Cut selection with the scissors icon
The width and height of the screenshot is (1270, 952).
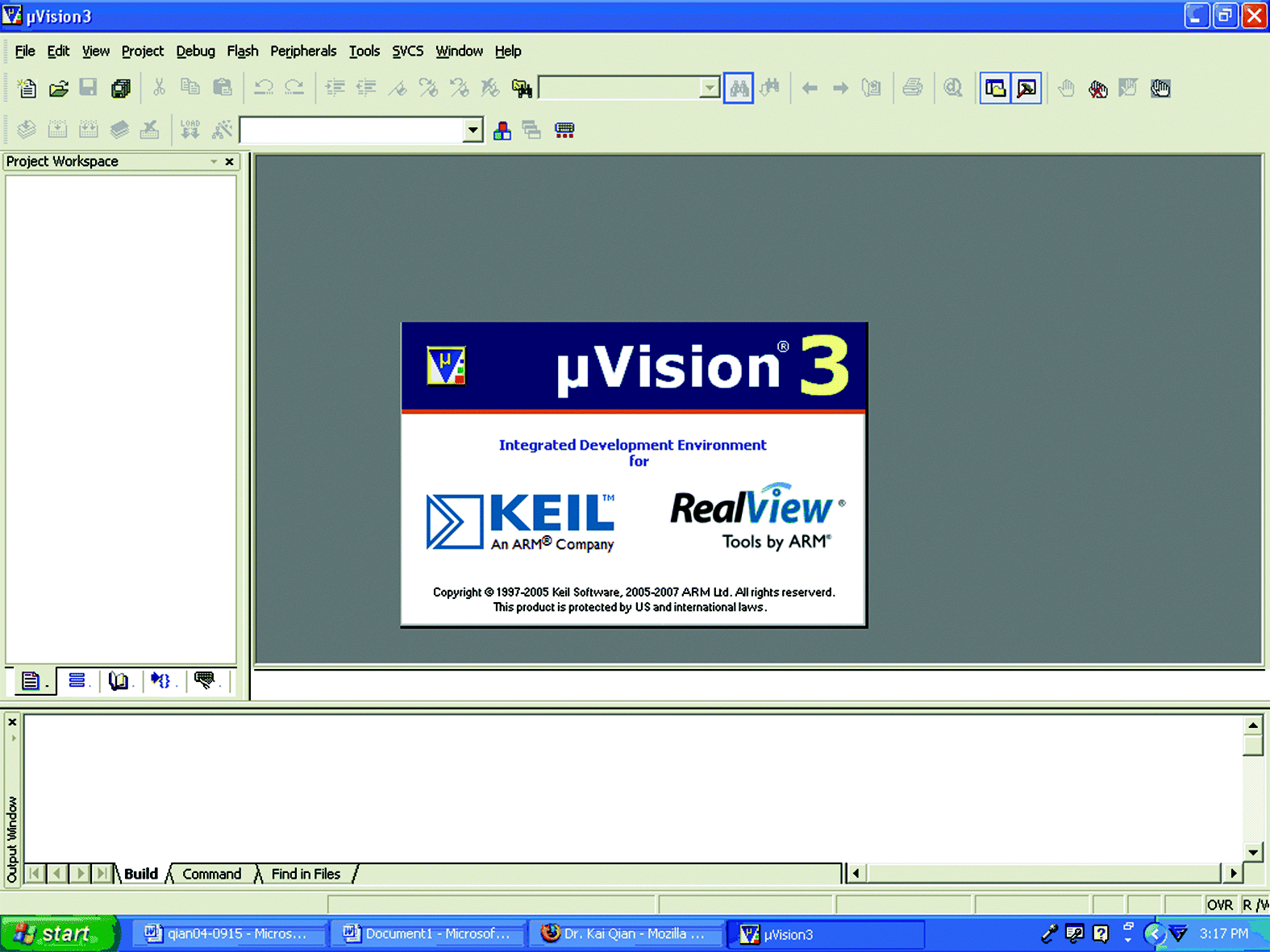(159, 88)
